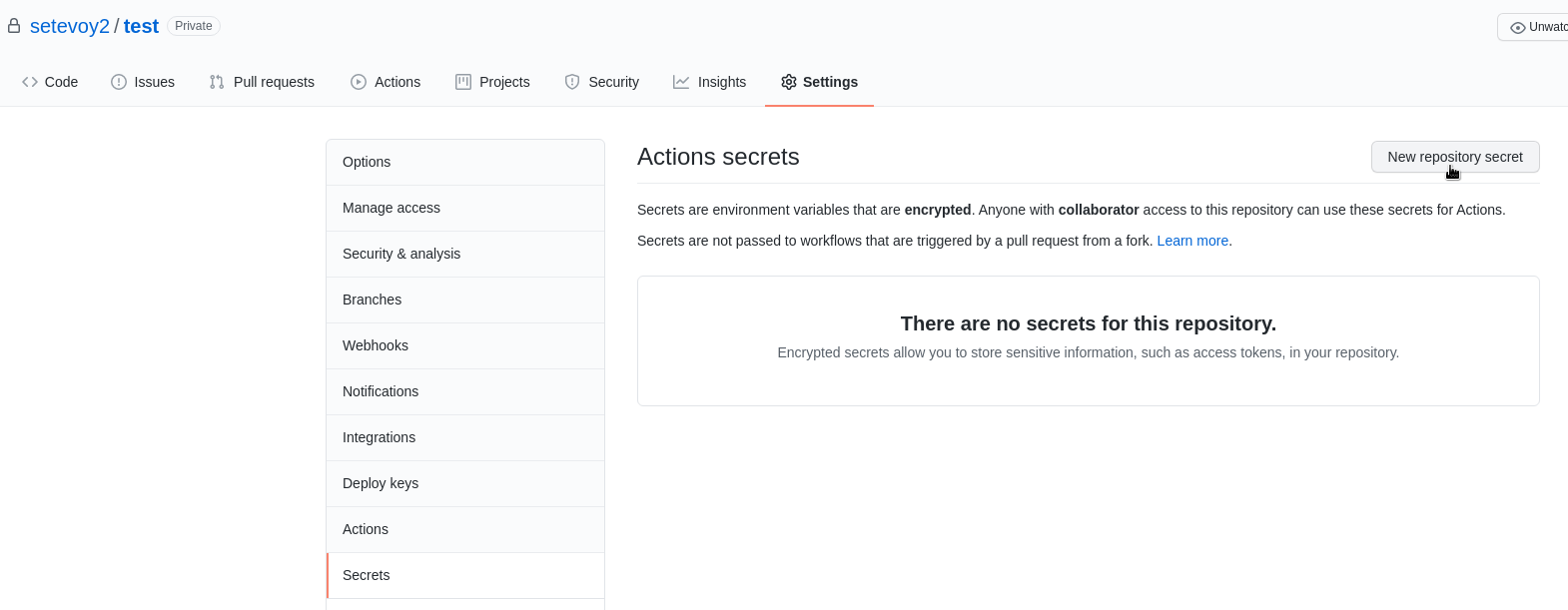Click the Security shield icon
1568x610 pixels.
[x=572, y=82]
